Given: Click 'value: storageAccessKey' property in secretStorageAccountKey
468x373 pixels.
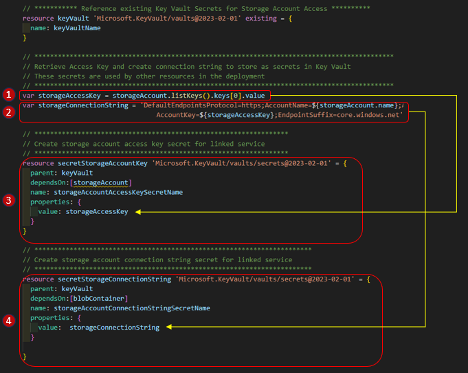Looking at the screenshot, I should pos(83,212).
